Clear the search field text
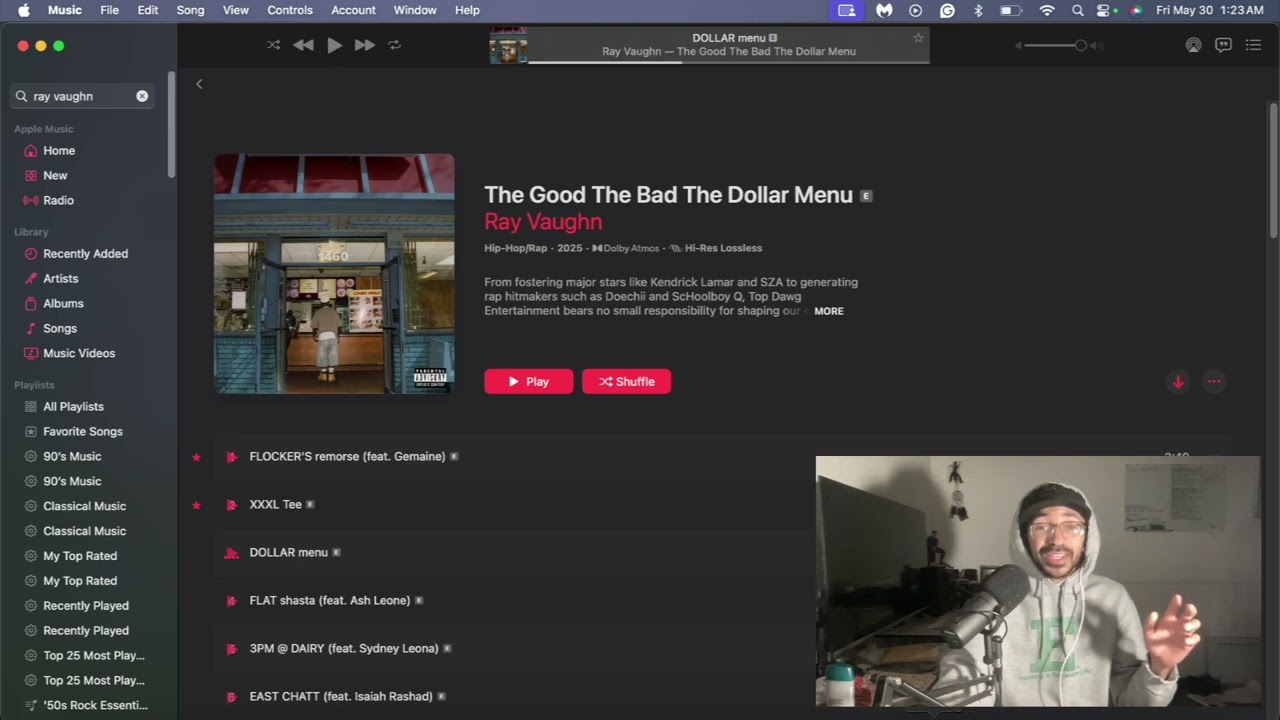This screenshot has height=720, width=1280. coord(142,96)
